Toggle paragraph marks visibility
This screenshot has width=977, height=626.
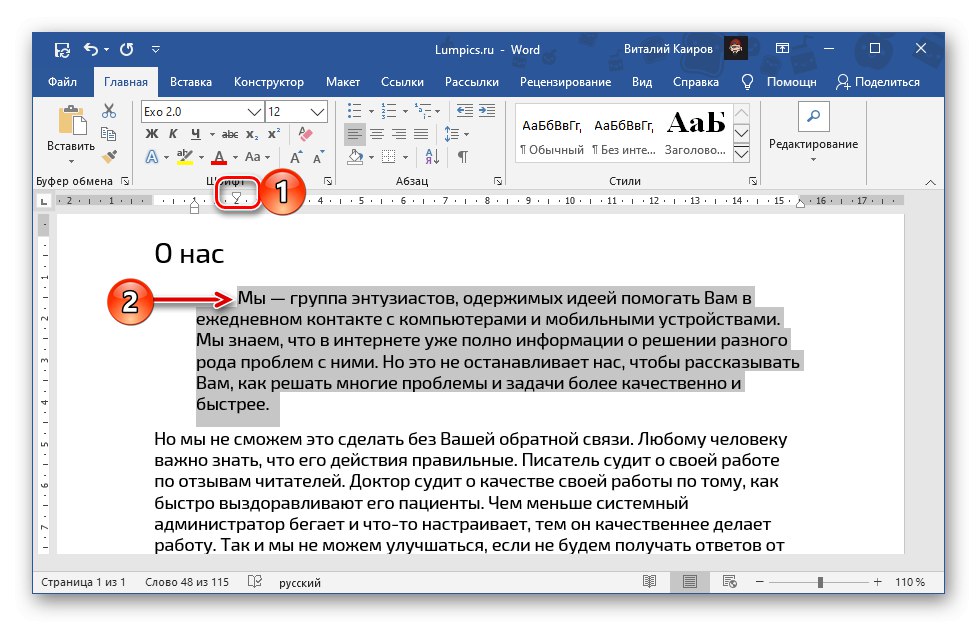461,158
